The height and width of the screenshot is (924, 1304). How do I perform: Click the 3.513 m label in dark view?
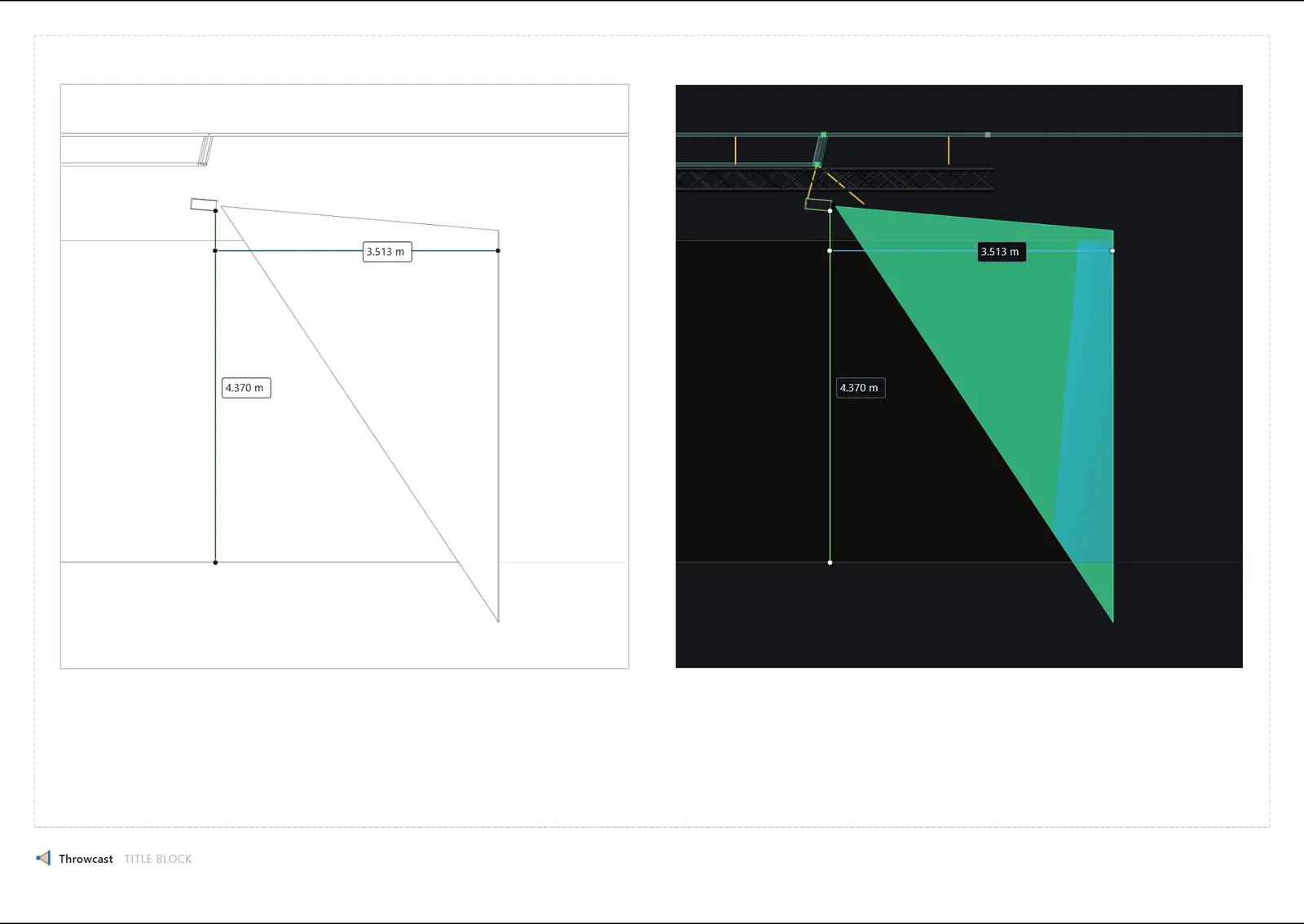(x=1002, y=252)
